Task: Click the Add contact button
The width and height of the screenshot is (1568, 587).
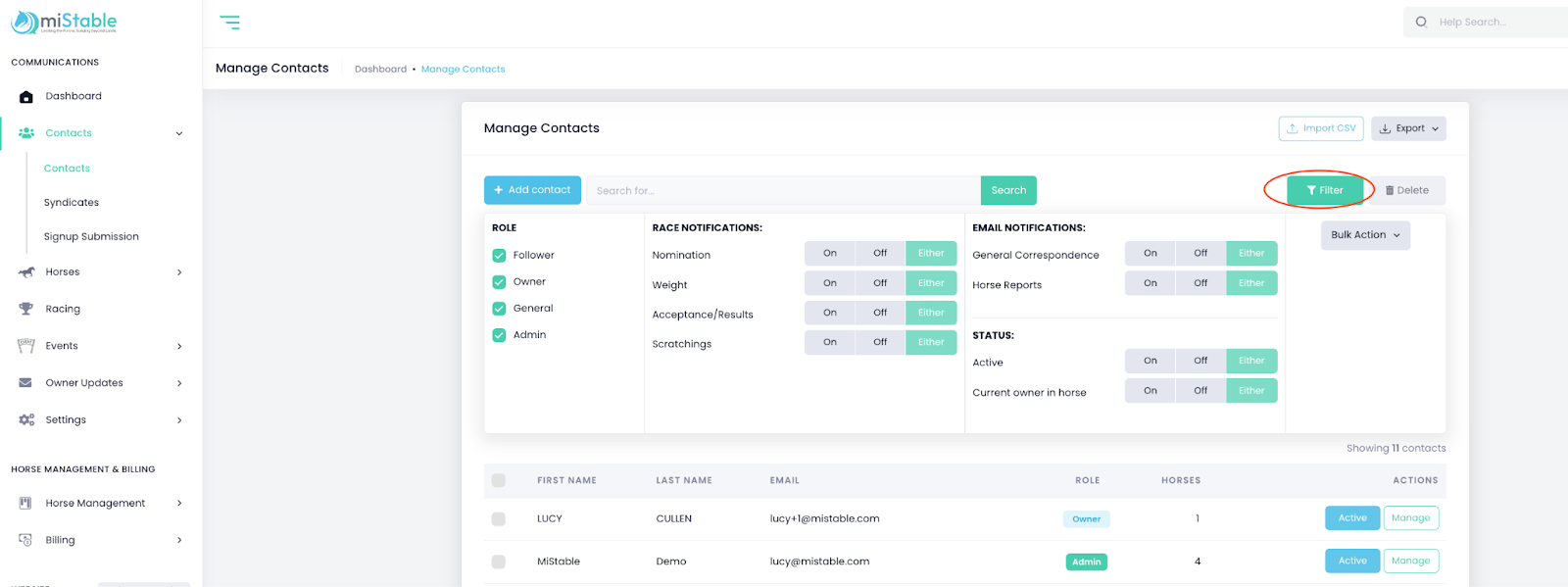Action: (532, 190)
